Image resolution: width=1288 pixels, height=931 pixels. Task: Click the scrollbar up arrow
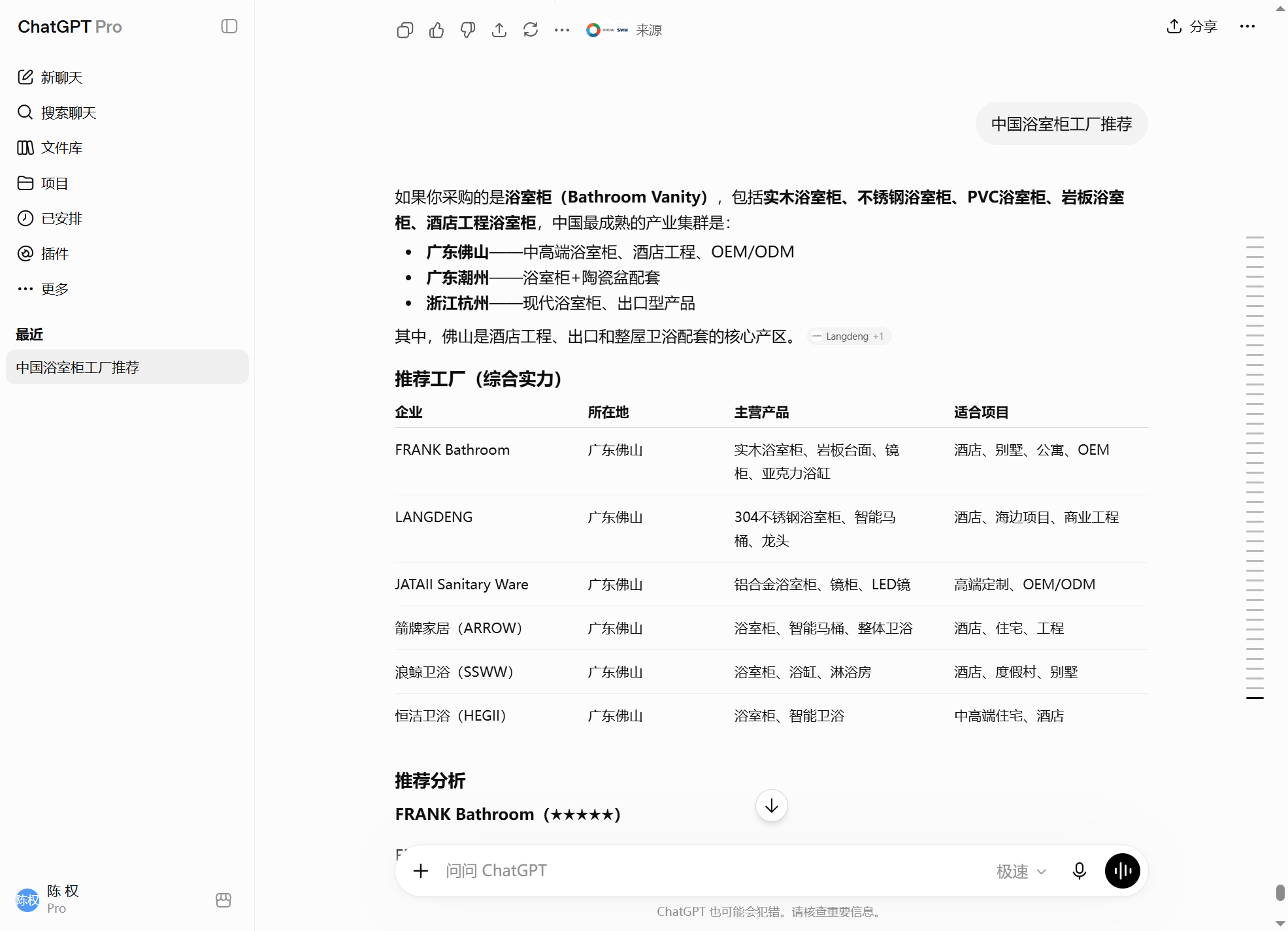1280,8
